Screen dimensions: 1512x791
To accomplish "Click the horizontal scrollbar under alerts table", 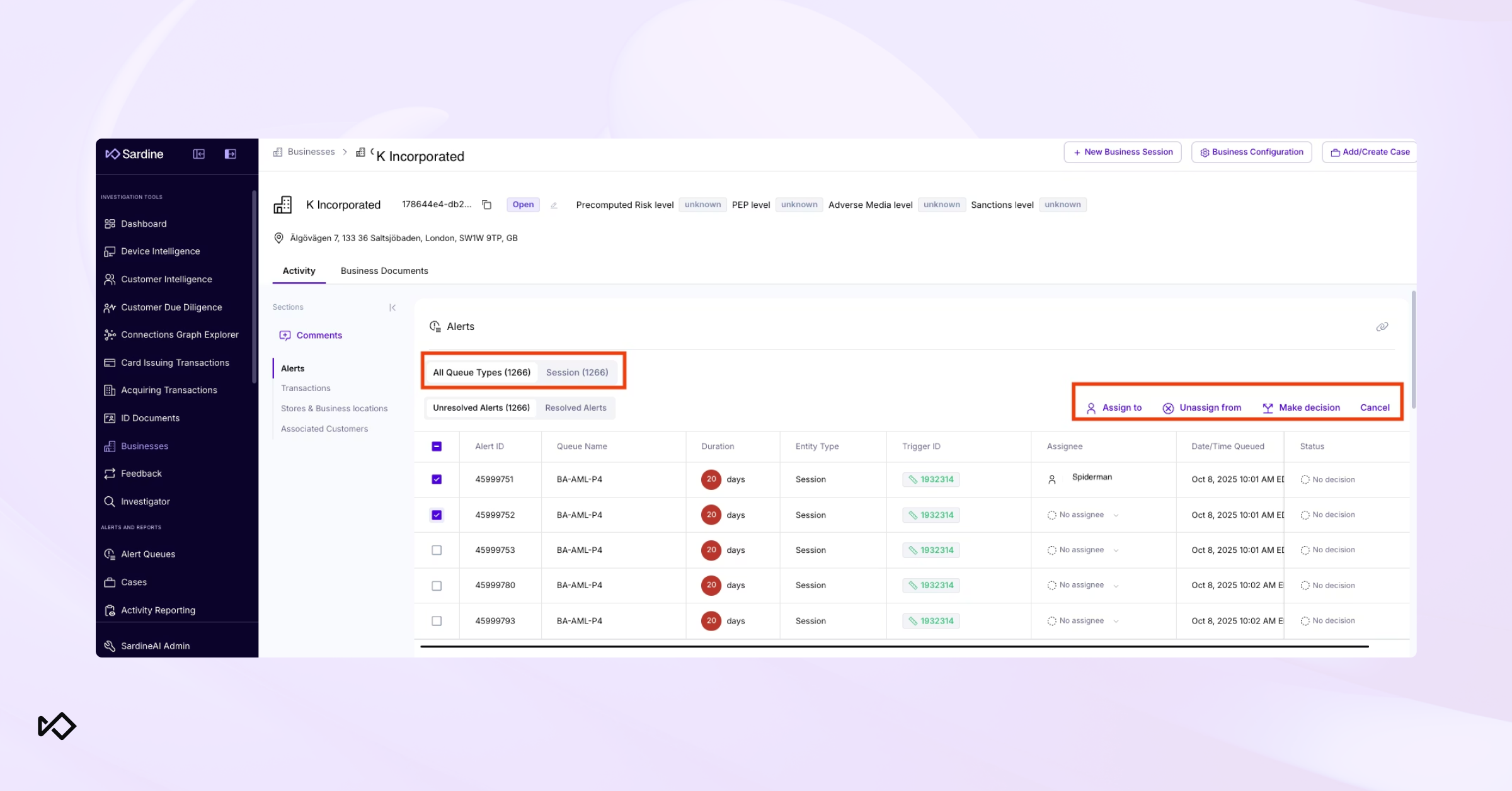I will (x=894, y=646).
